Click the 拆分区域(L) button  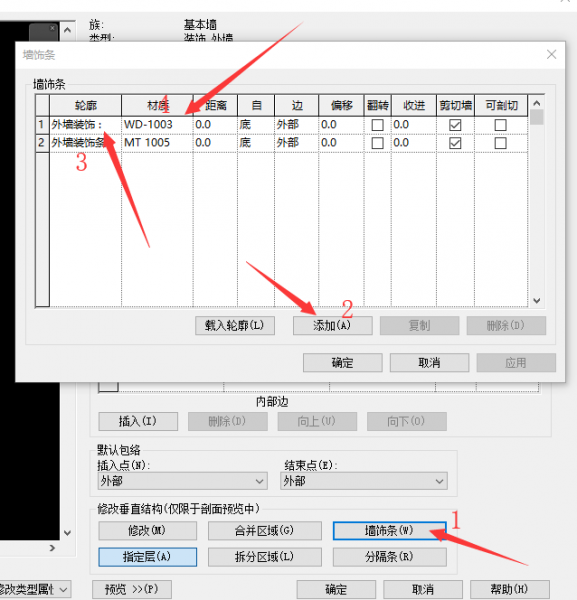click(265, 557)
